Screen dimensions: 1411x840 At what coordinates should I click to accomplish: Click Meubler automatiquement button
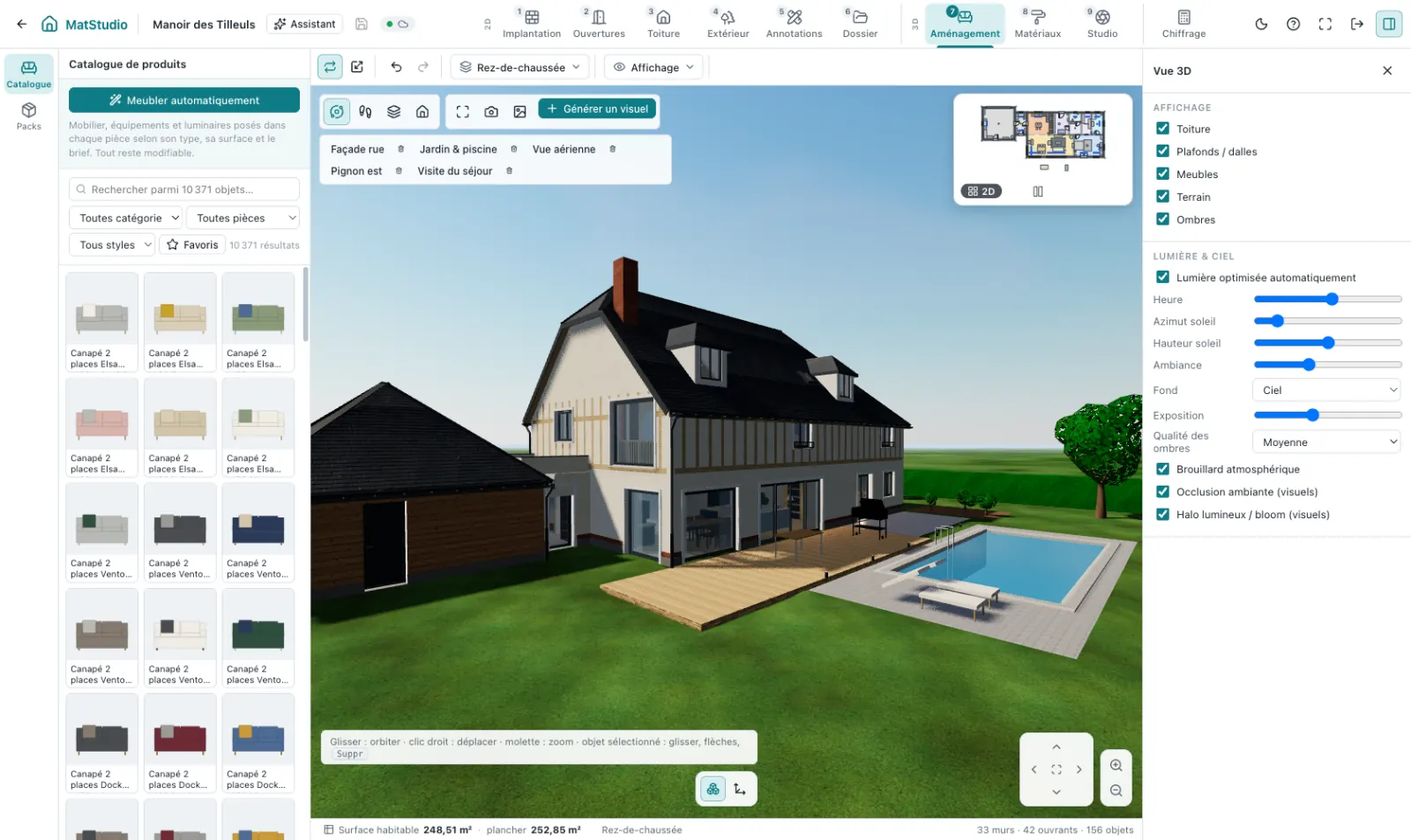[x=184, y=100]
